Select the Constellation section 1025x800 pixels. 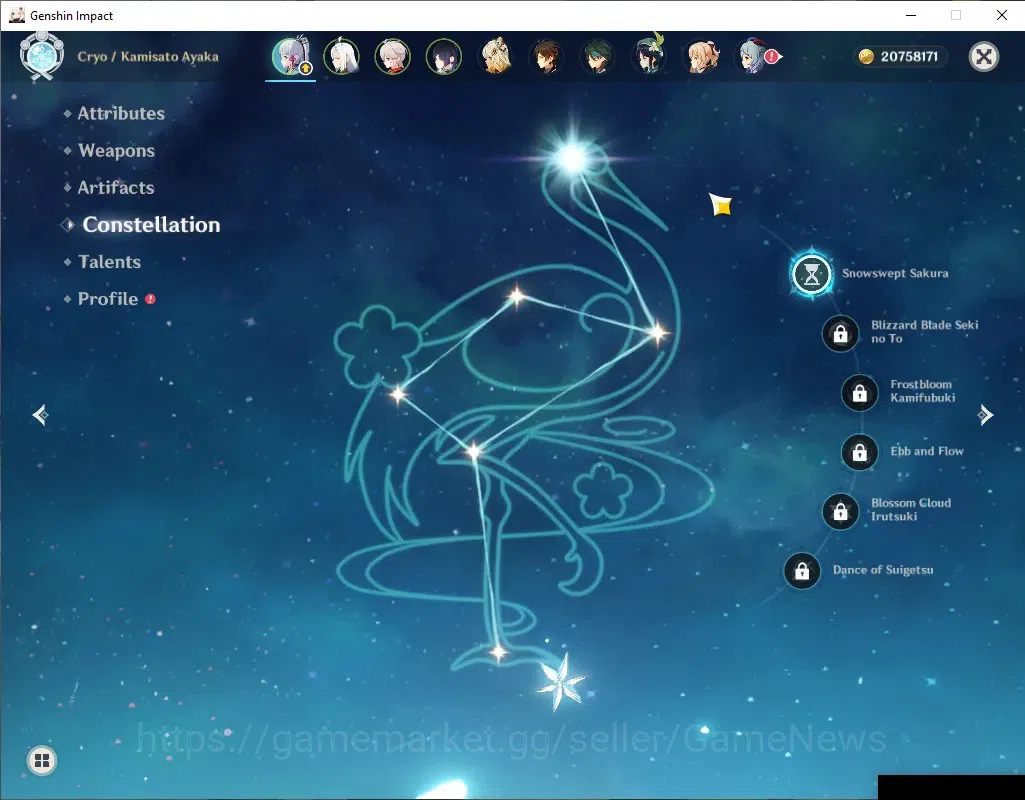tap(151, 225)
